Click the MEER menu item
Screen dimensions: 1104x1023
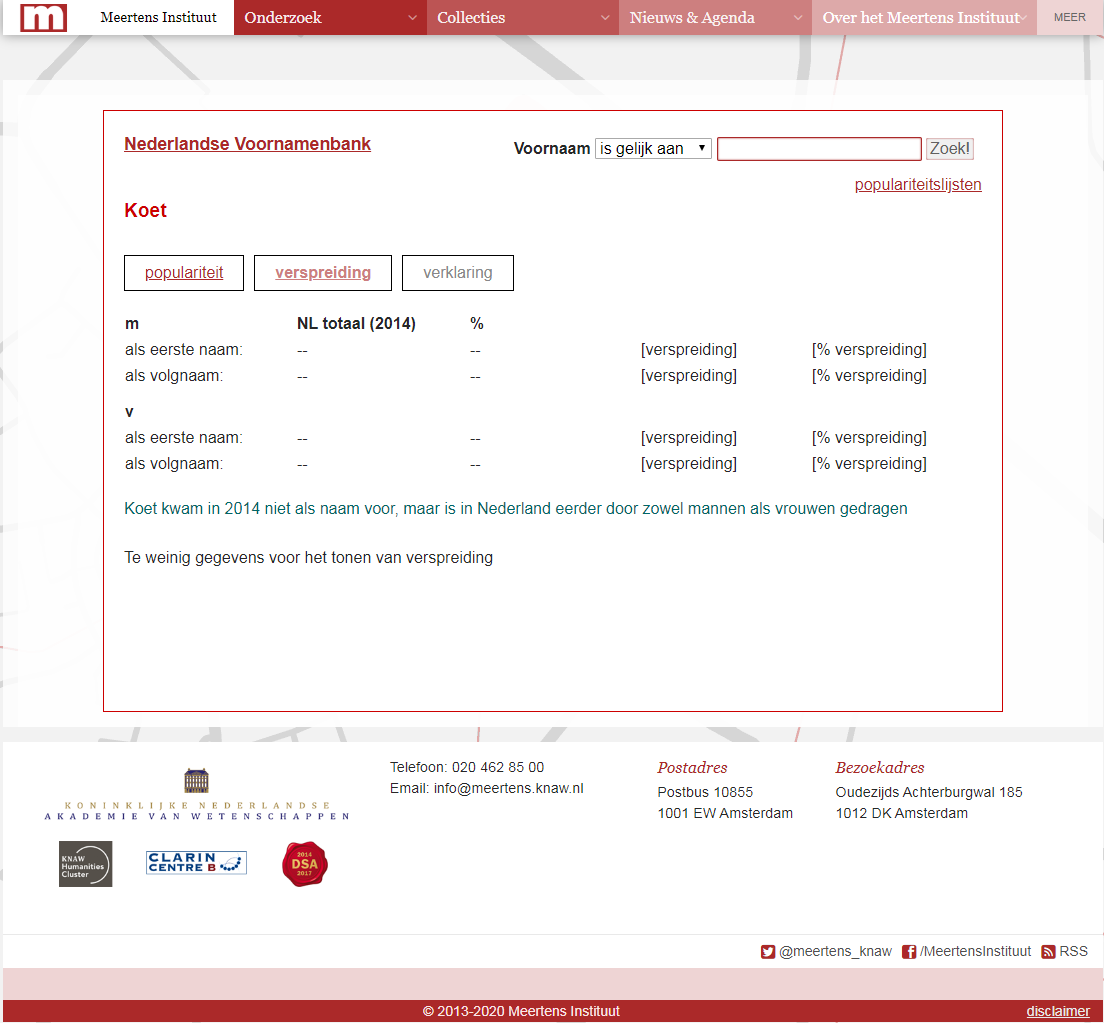1070,18
